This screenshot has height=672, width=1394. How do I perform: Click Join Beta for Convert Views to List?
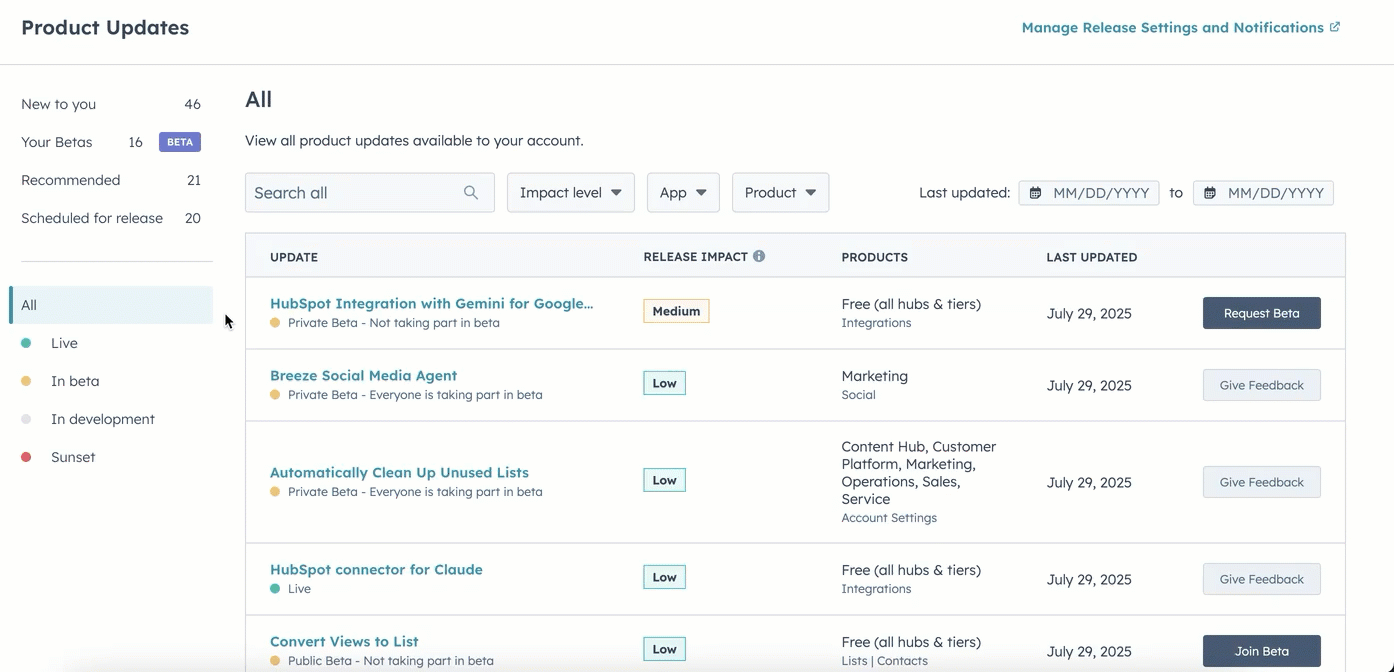[1261, 651]
